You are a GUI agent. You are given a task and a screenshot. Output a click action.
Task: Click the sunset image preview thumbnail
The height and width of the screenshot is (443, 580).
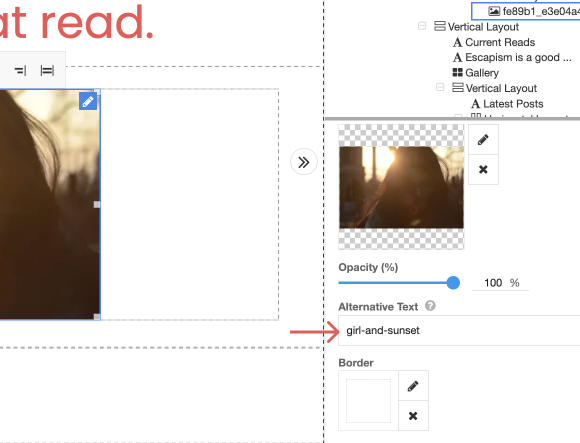tap(401, 187)
